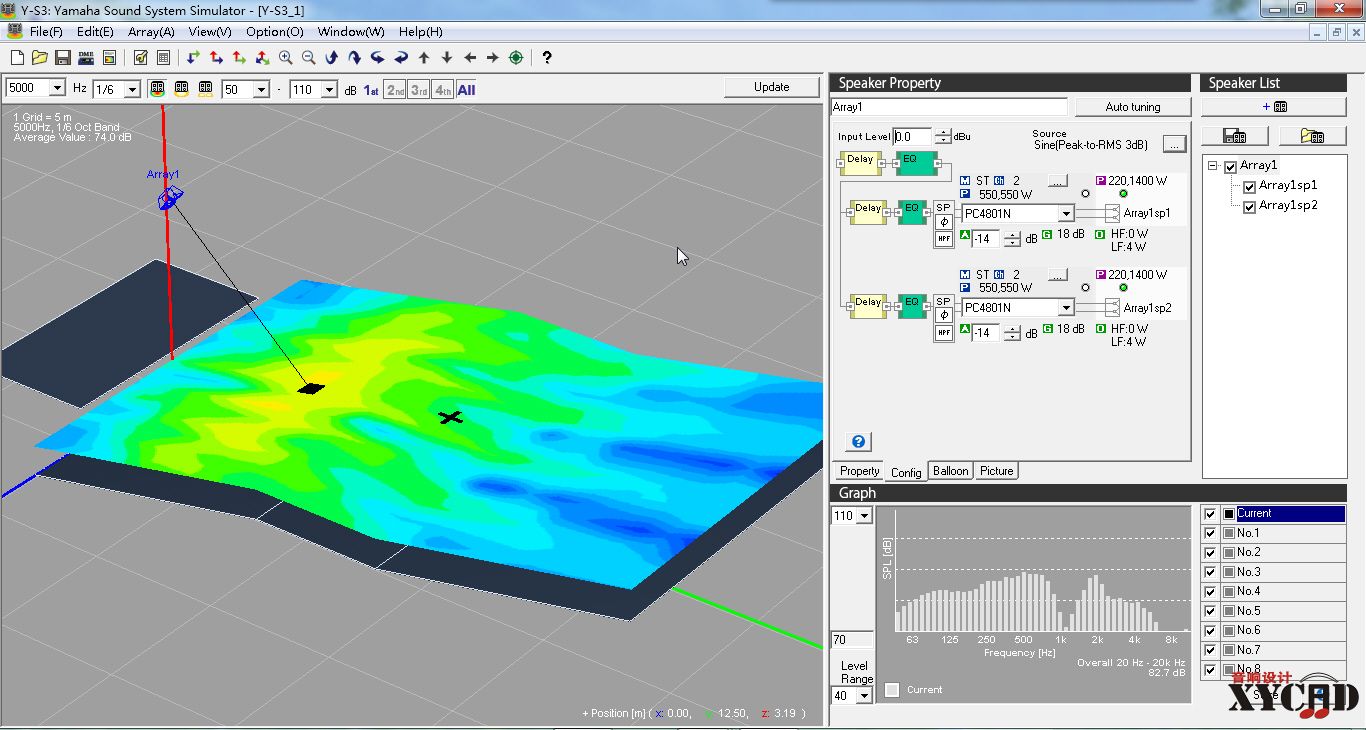Open the Level Range 40 dropdown
1366x730 pixels.
(x=865, y=696)
